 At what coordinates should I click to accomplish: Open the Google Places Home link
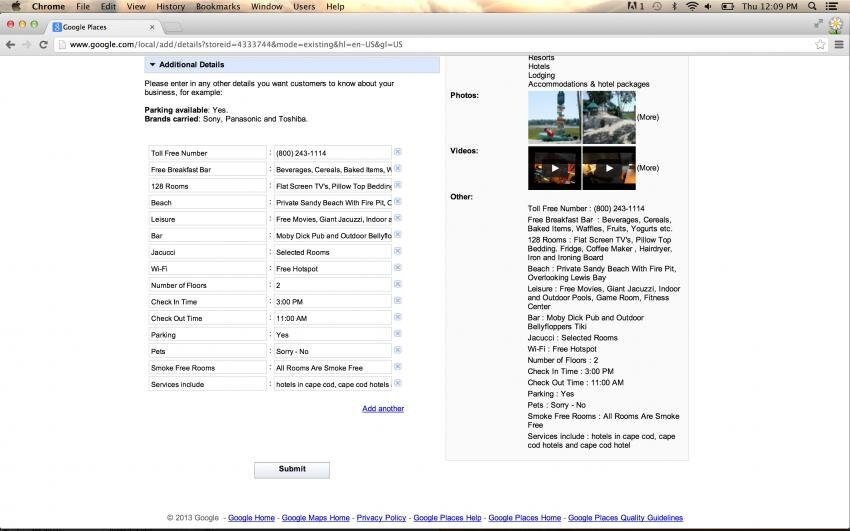[524, 517]
